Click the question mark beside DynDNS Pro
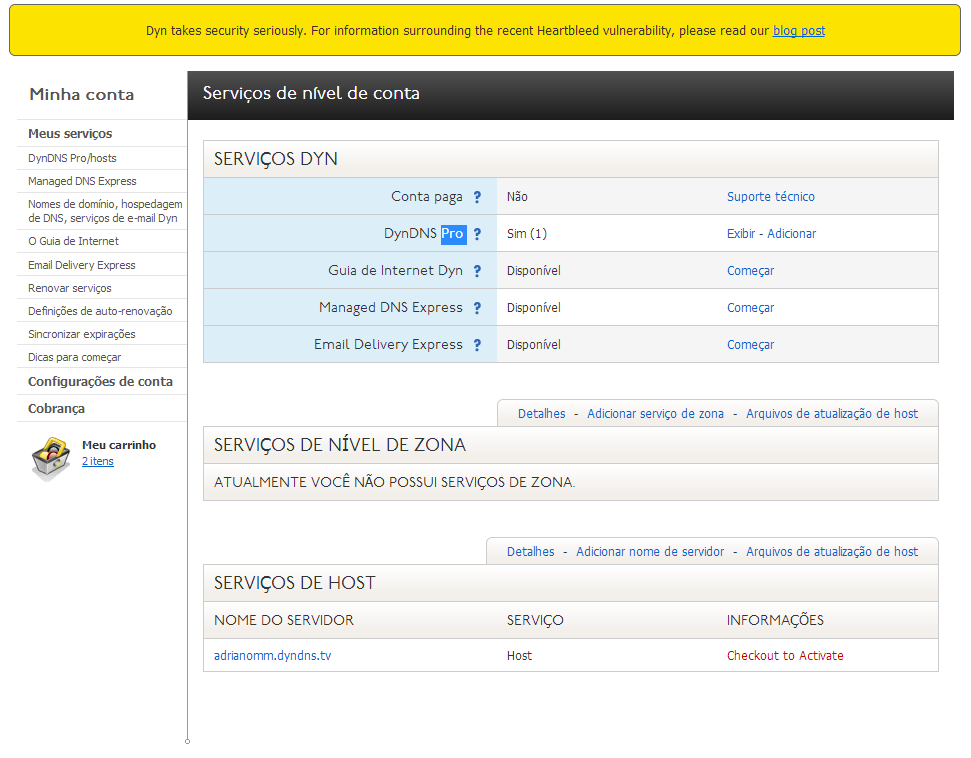The height and width of the screenshot is (758, 971). pyautogui.click(x=477, y=234)
